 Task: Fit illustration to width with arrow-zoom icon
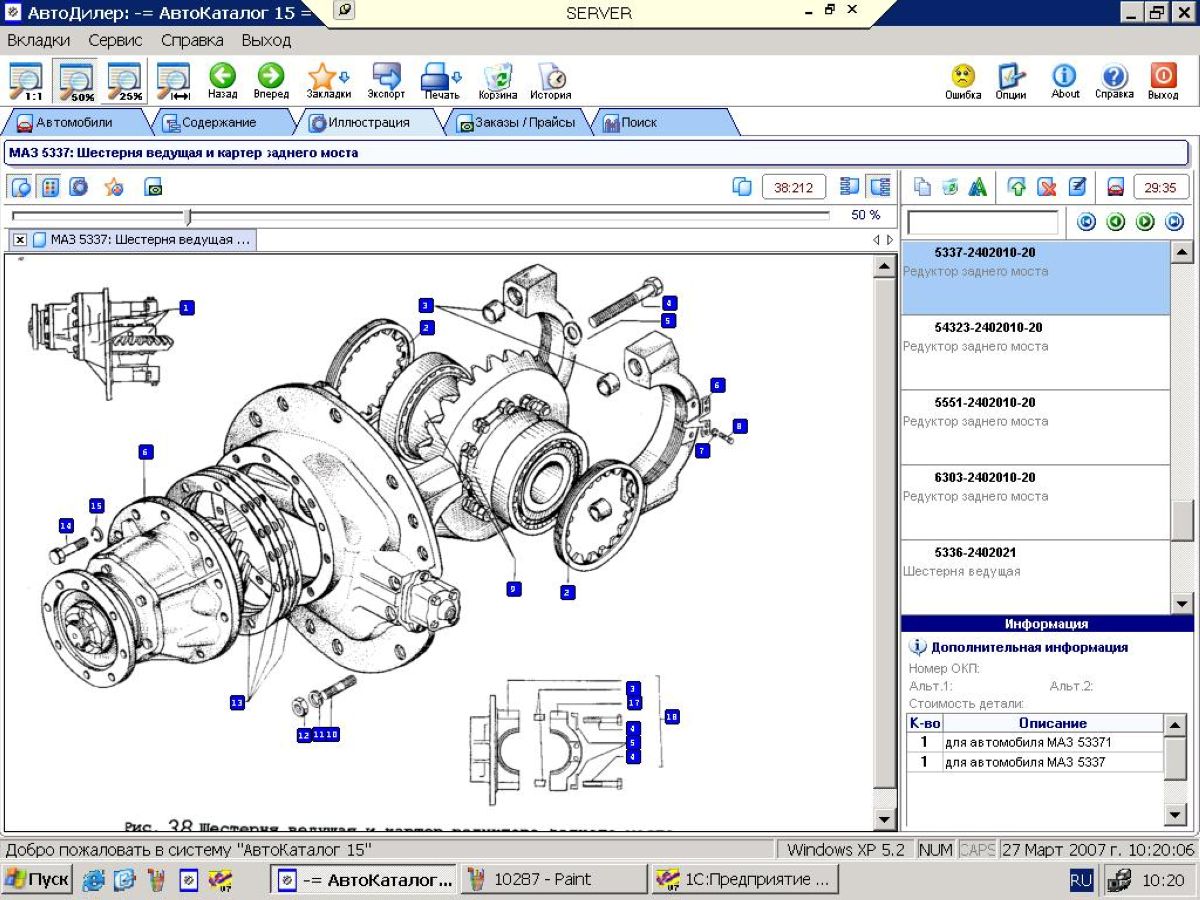(x=174, y=82)
